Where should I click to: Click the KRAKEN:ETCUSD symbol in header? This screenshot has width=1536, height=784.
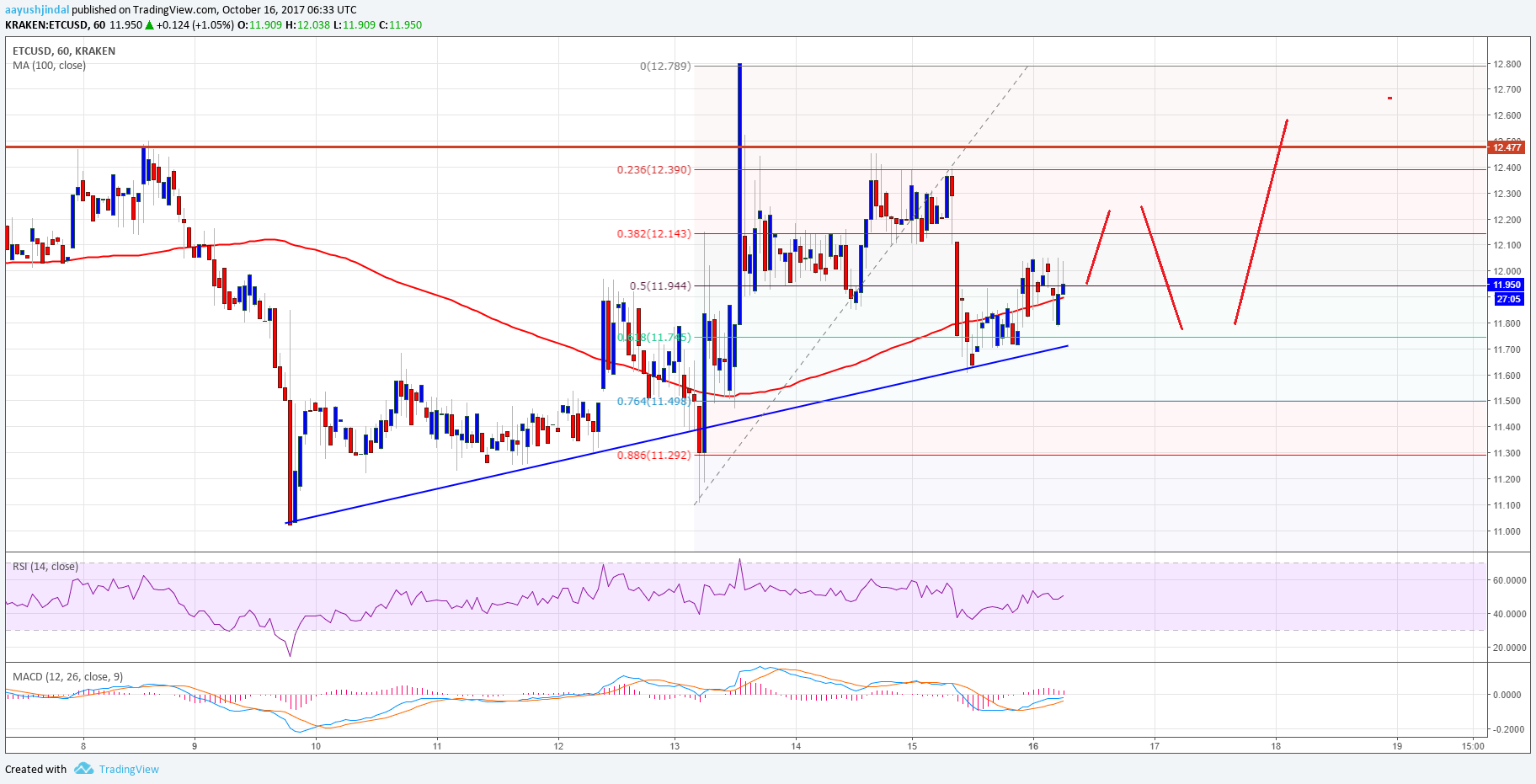click(x=47, y=24)
